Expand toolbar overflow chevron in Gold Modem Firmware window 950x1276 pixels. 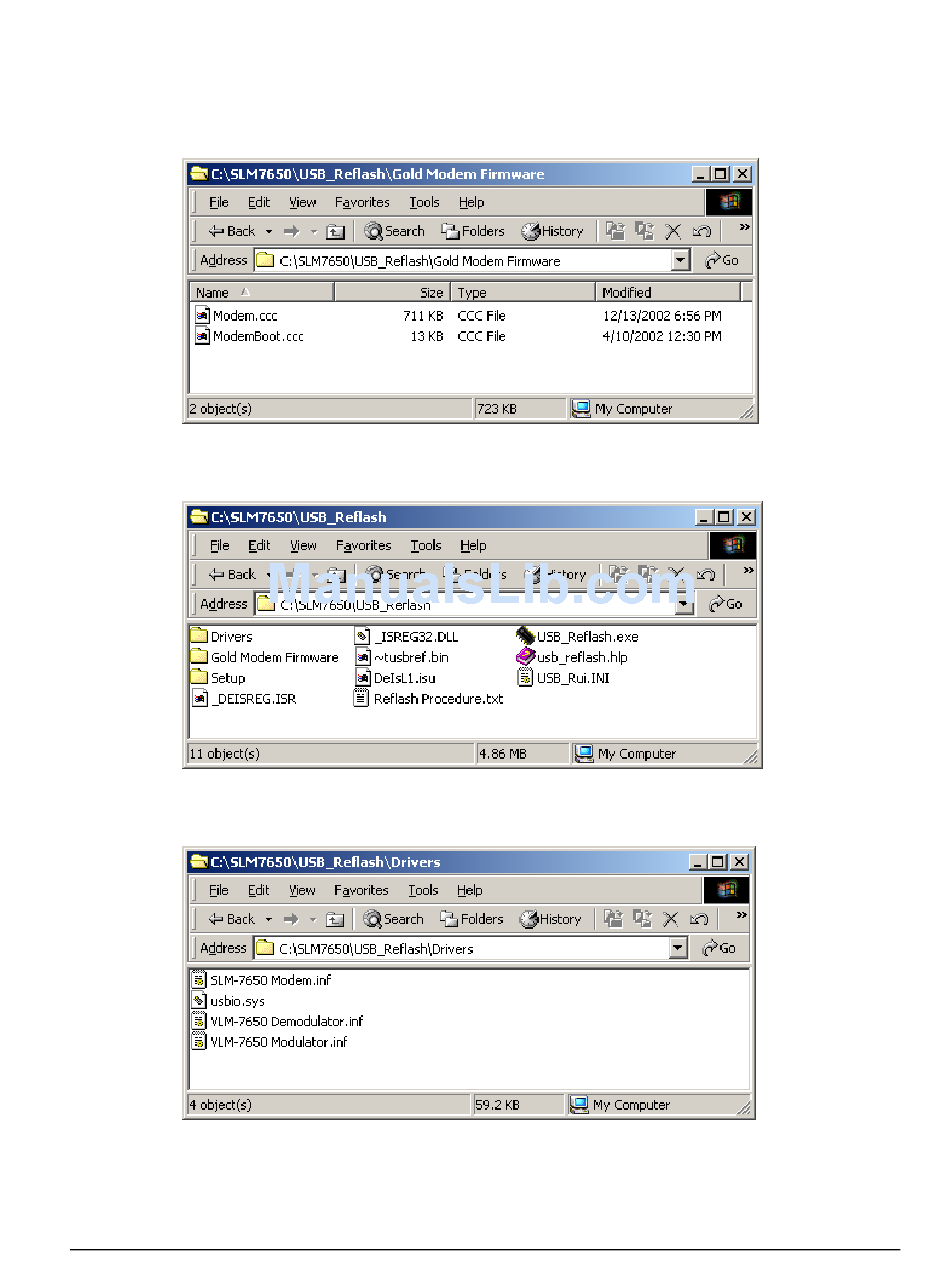point(744,228)
